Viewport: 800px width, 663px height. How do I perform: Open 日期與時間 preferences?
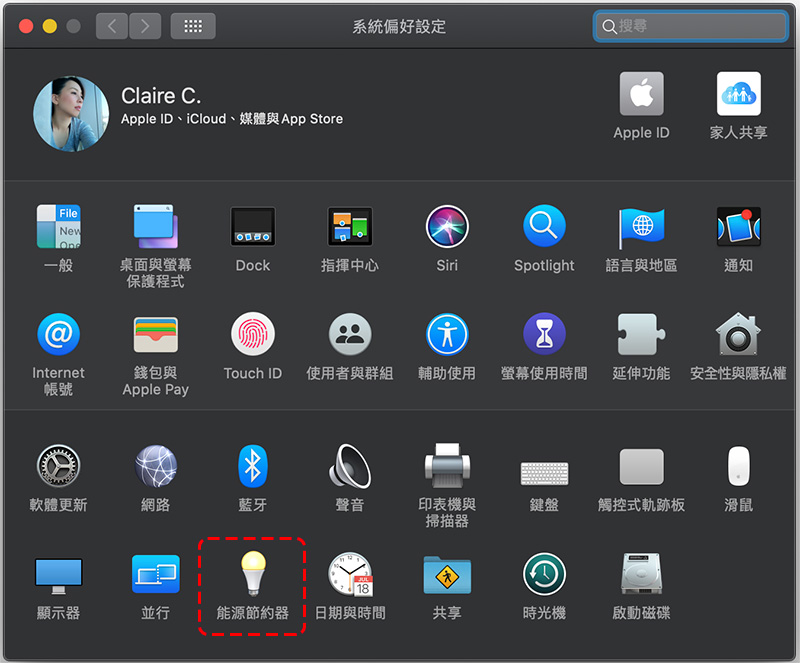(x=351, y=574)
